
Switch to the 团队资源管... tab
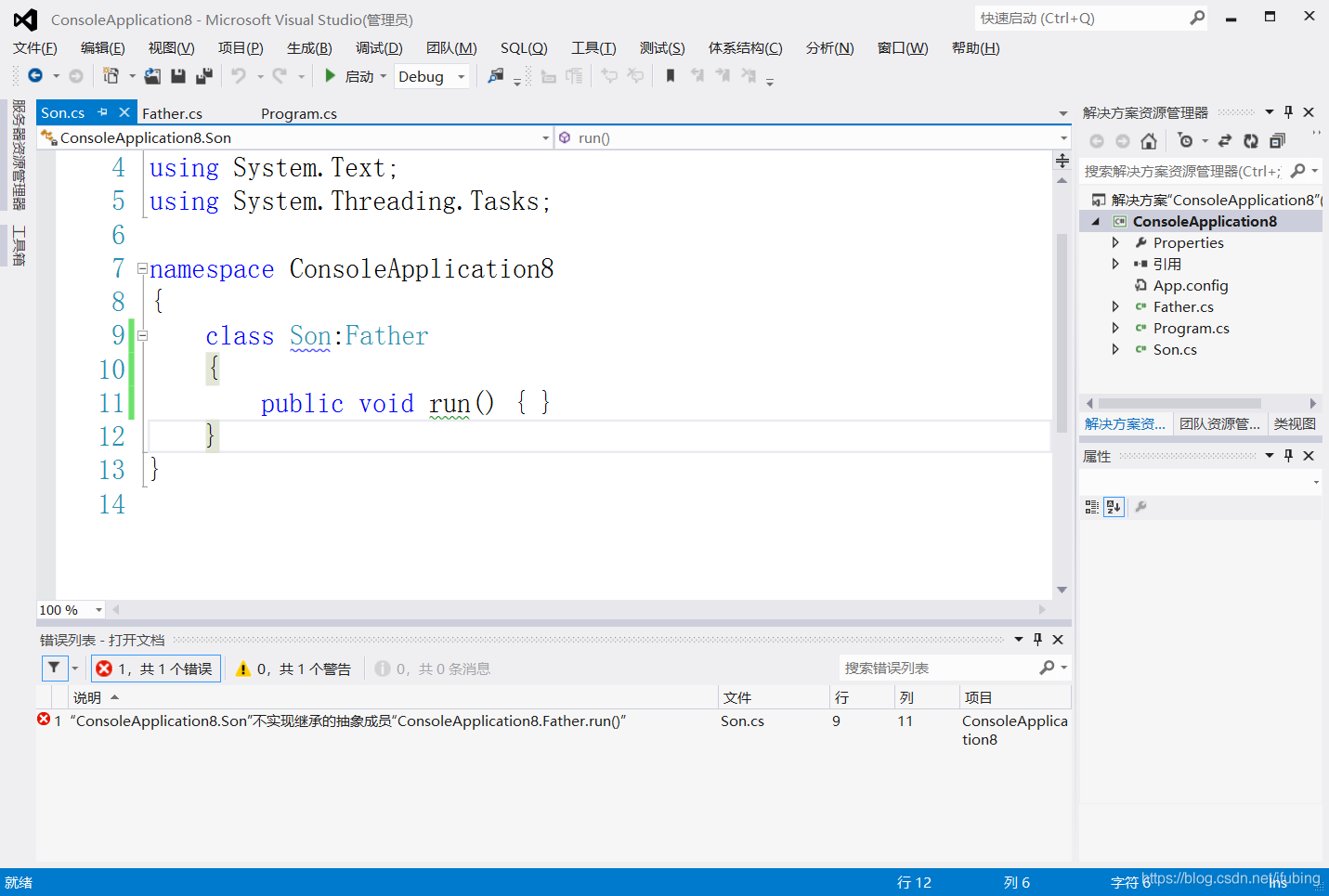click(1219, 424)
